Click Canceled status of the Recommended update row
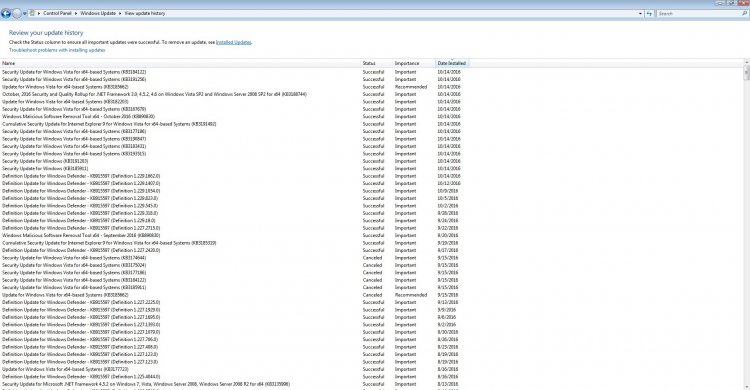The image size is (750, 390). coord(372,295)
